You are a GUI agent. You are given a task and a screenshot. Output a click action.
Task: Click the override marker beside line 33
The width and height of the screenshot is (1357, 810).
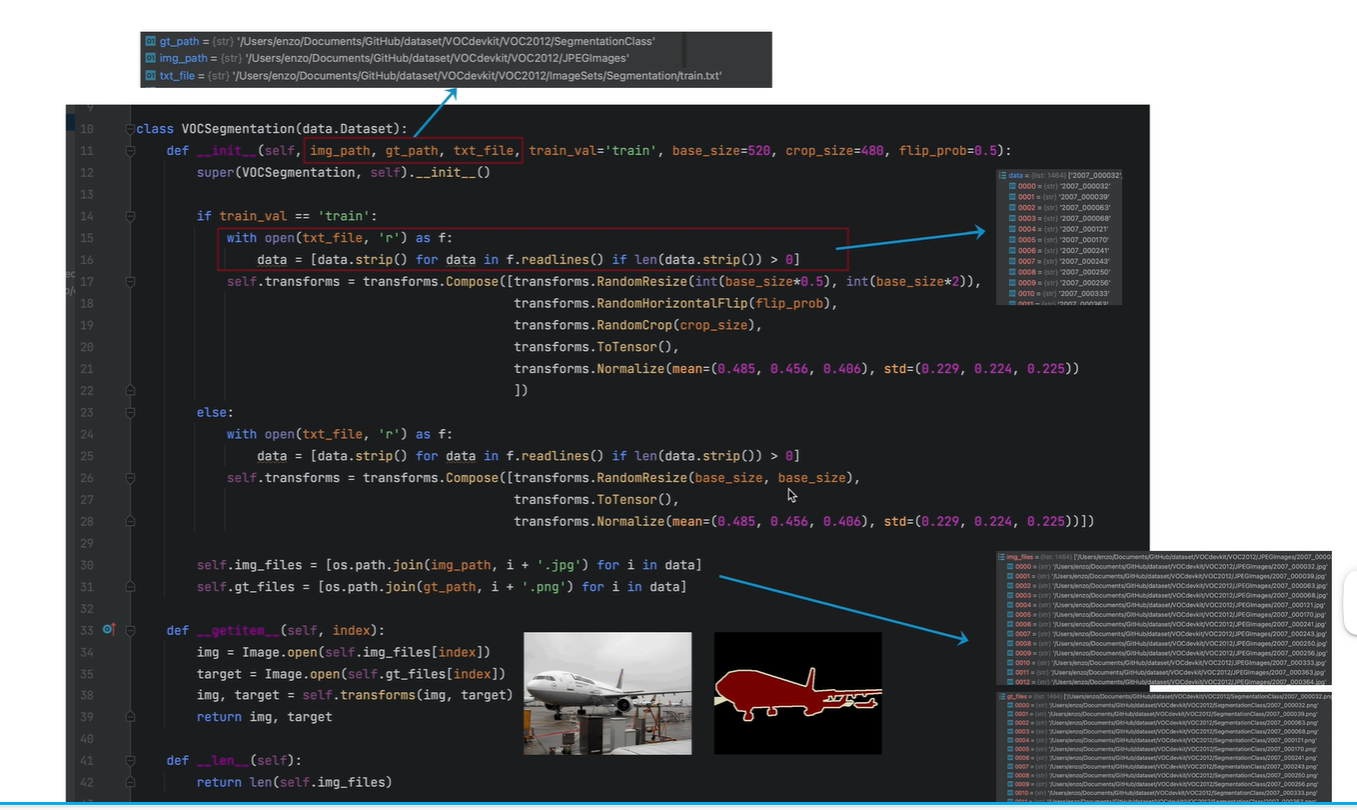(x=109, y=630)
